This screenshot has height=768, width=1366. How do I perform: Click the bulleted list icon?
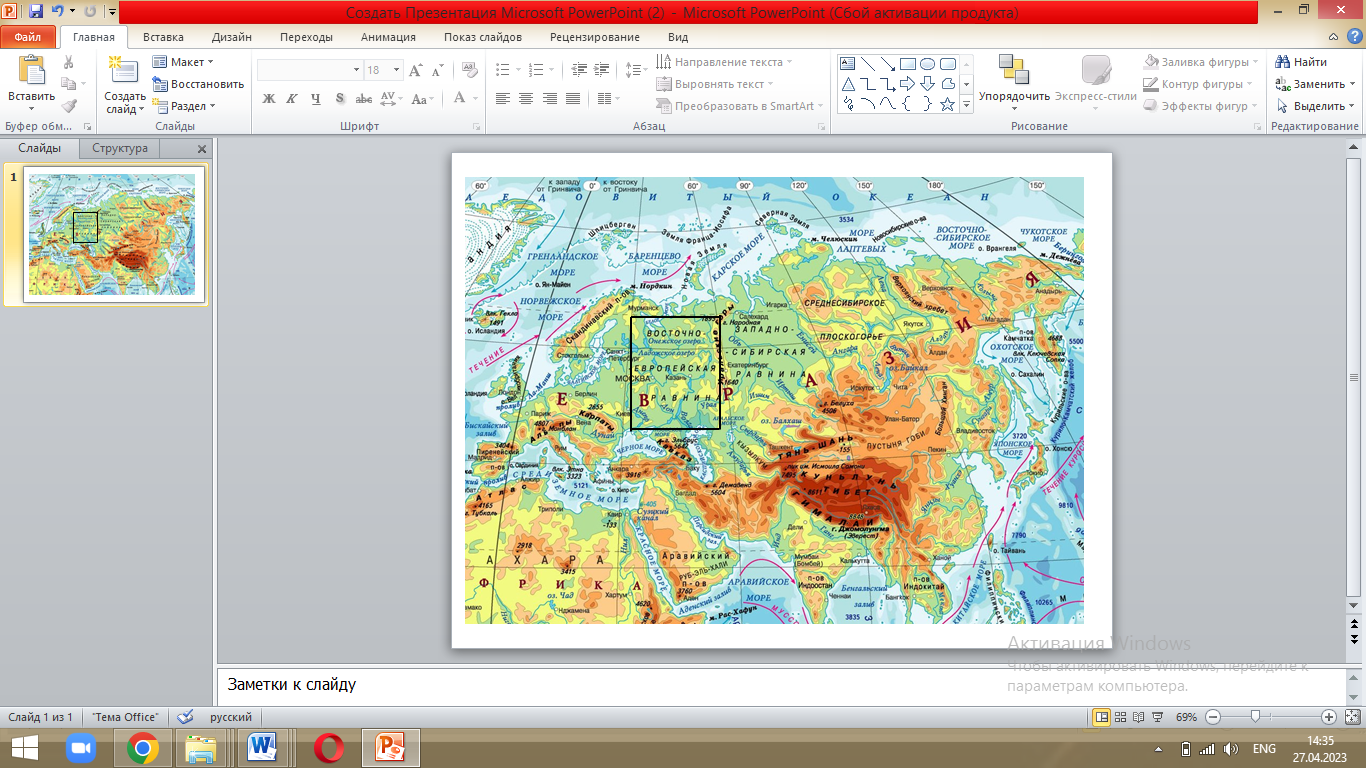[503, 69]
